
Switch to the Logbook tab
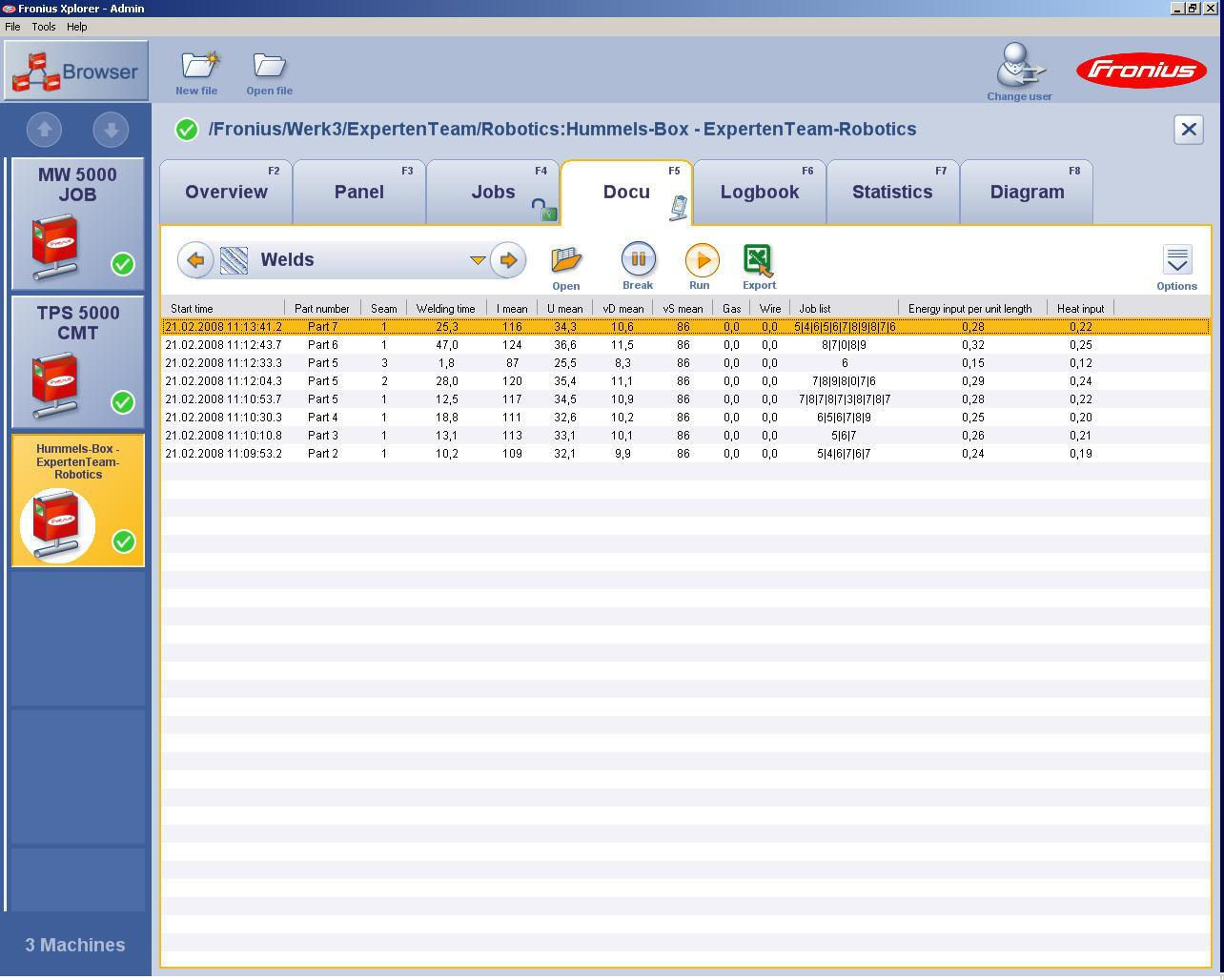(760, 193)
